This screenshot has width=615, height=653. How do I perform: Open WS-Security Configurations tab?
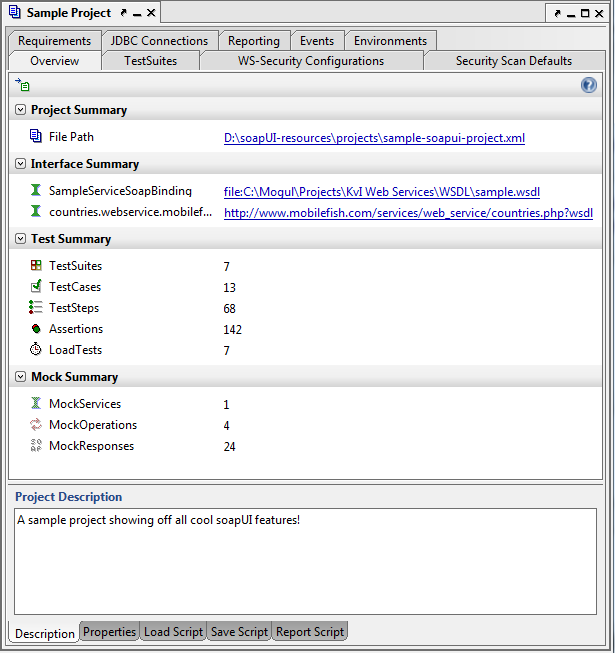(311, 61)
